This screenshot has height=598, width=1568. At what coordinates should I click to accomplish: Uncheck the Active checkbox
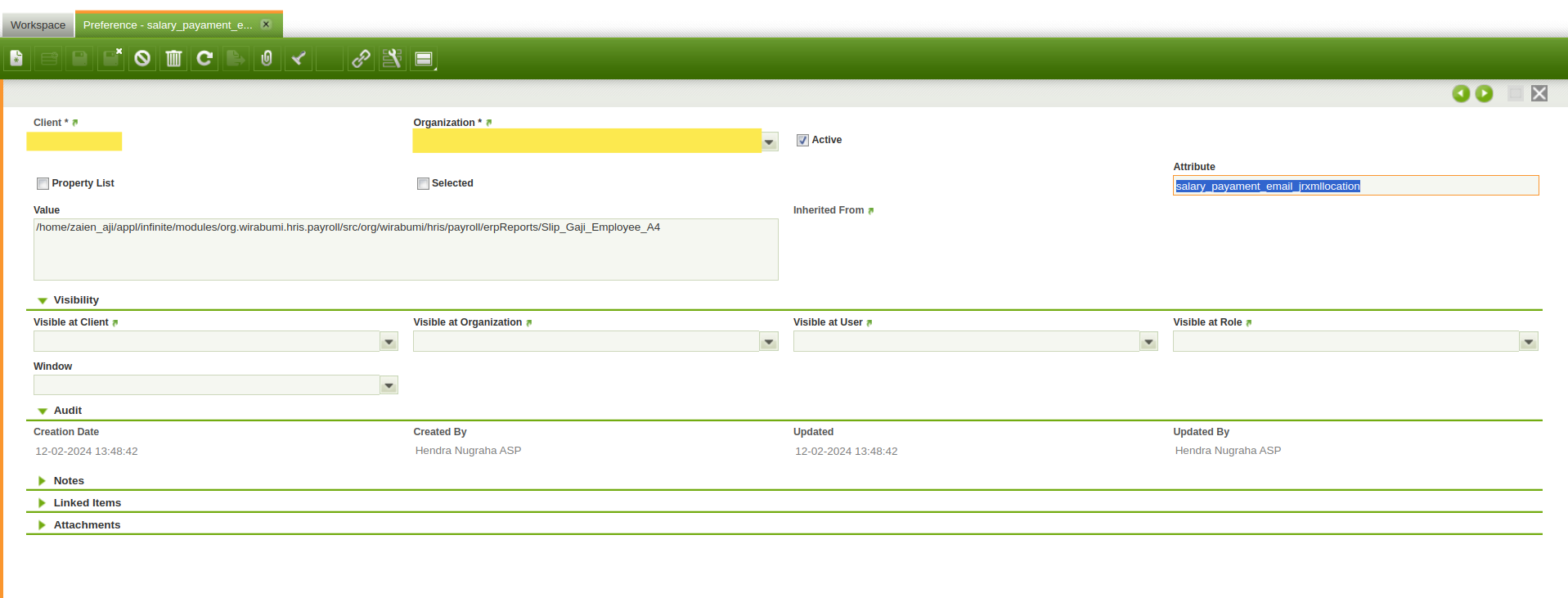coord(802,140)
